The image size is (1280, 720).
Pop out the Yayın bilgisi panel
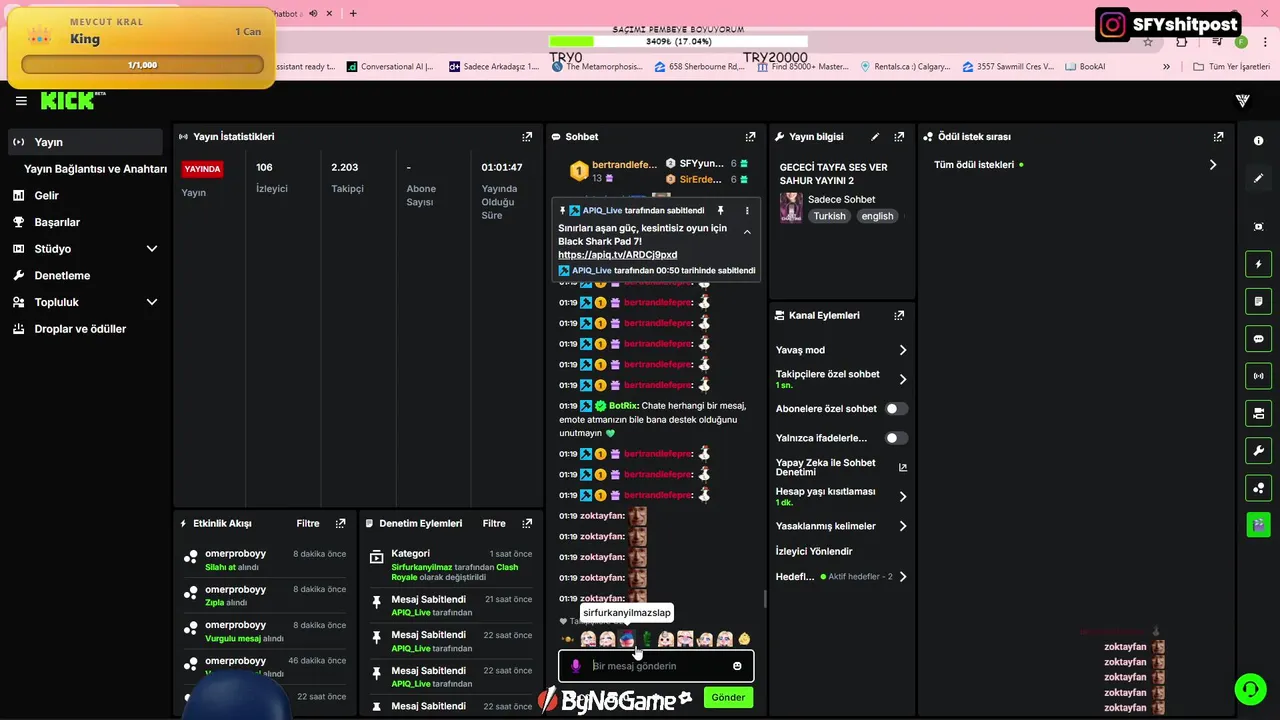pos(899,137)
